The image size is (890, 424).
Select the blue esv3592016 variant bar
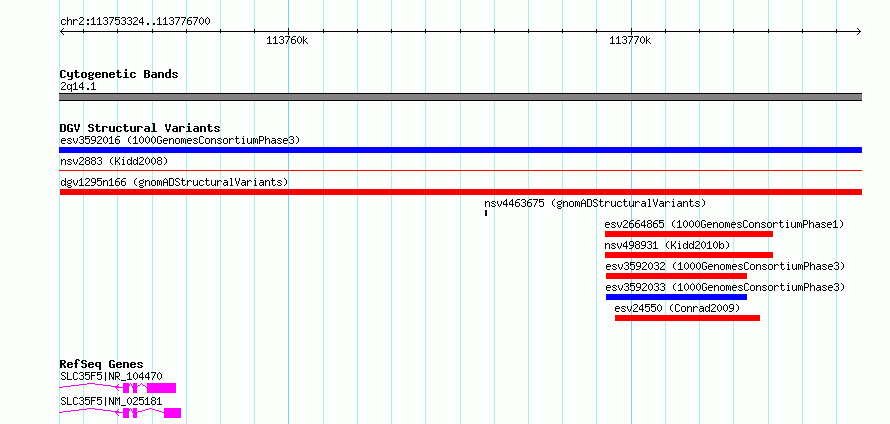pos(461,150)
